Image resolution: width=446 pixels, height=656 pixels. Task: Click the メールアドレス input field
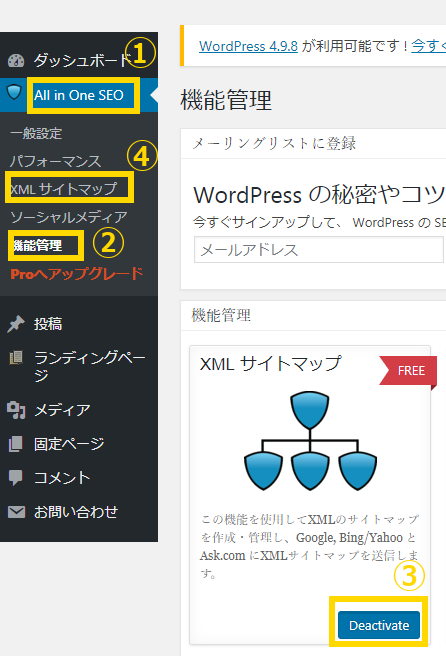319,250
